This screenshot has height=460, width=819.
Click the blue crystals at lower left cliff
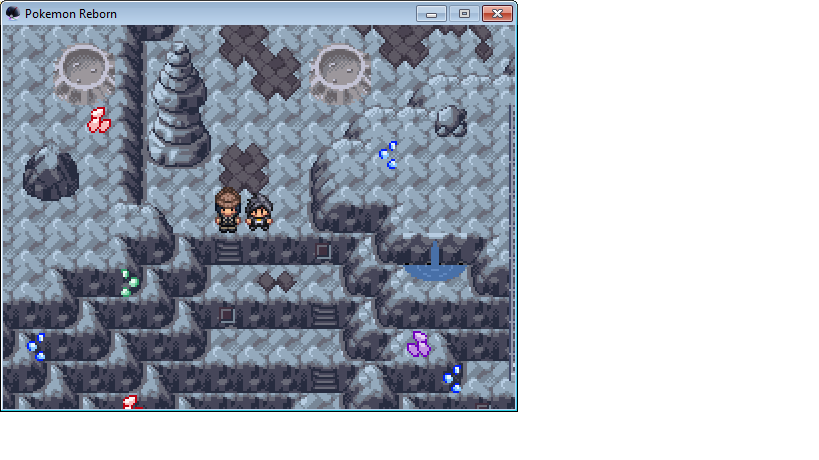coord(36,347)
